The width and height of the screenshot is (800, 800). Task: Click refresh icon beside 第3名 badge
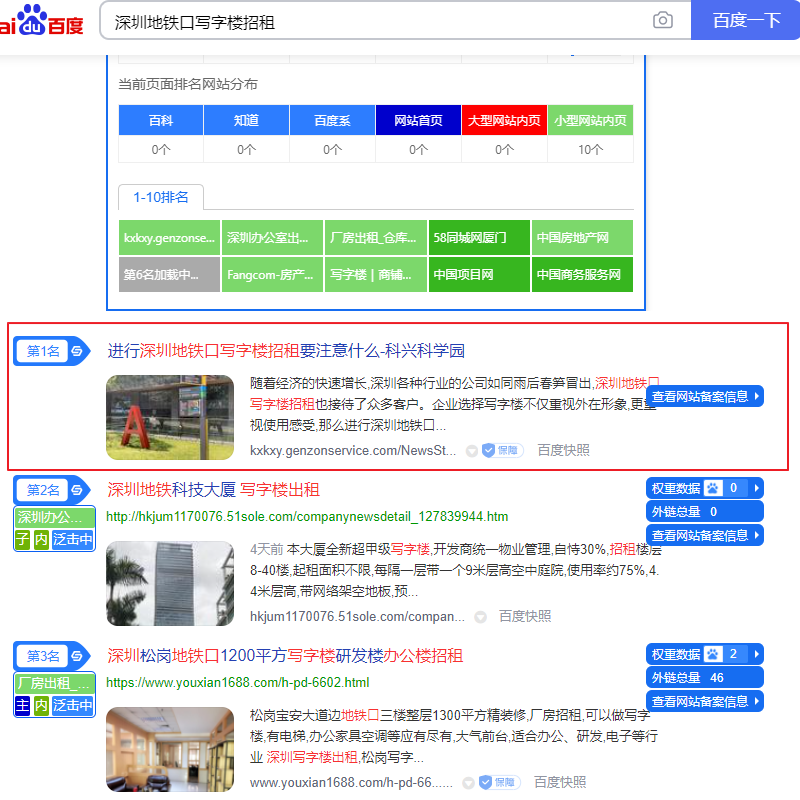77,656
